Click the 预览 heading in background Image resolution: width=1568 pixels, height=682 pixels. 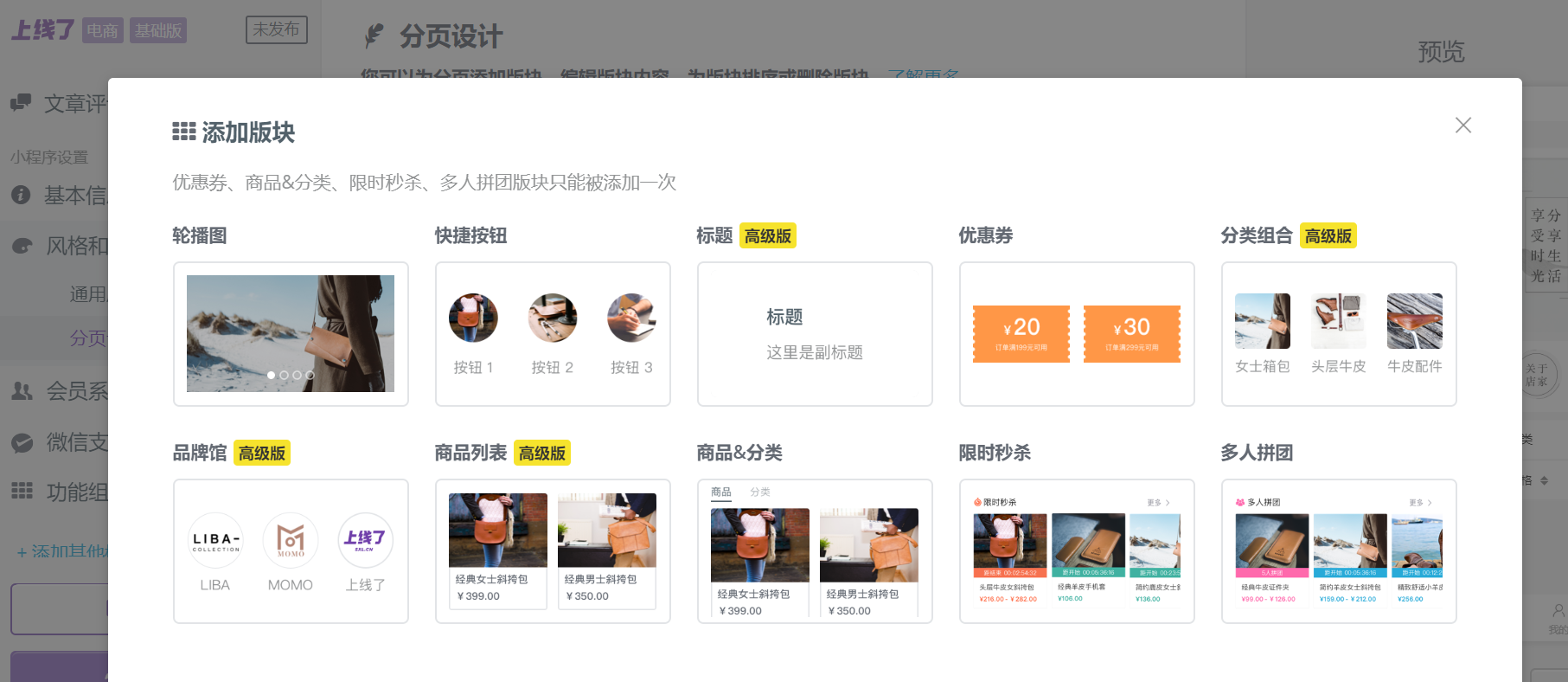(1441, 52)
